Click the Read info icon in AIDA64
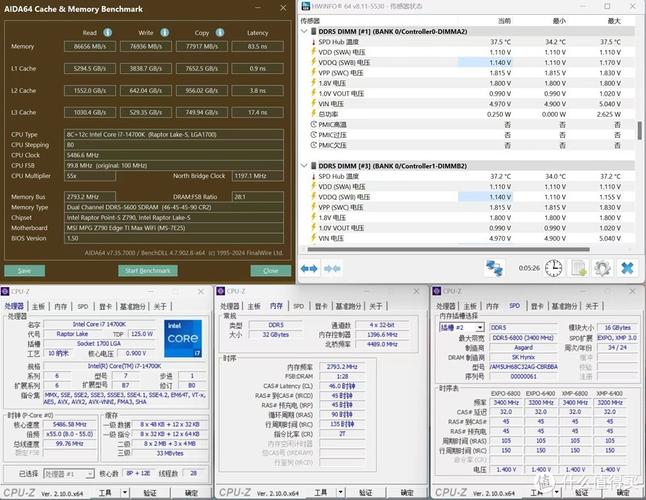Viewport: 646px width, 500px height. (109, 32)
